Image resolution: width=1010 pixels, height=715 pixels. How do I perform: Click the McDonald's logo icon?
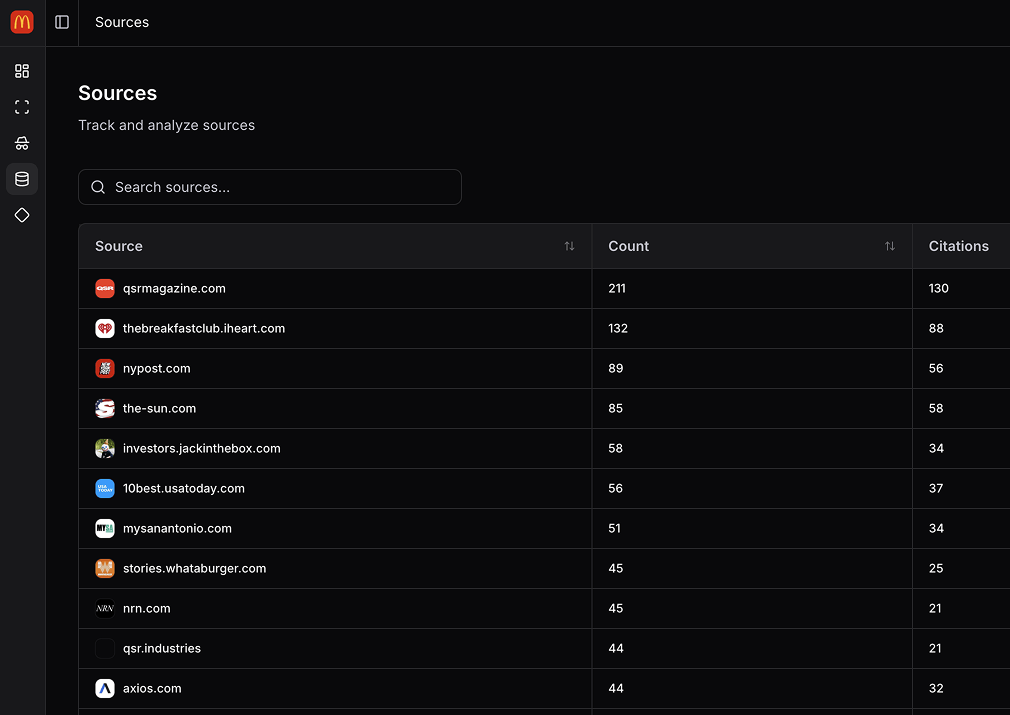(x=21, y=21)
